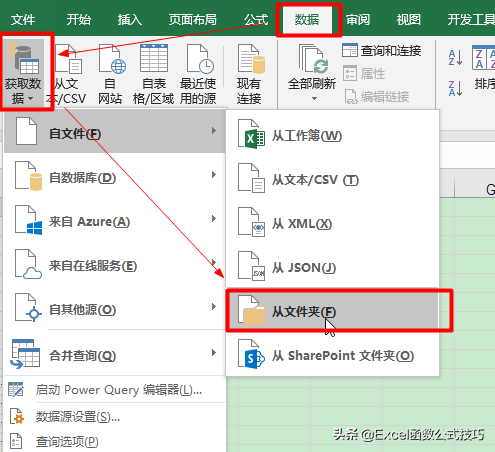This screenshot has width=495, height=452.
Task: Open the 开发工具 tab
Action: pyautogui.click(x=471, y=20)
